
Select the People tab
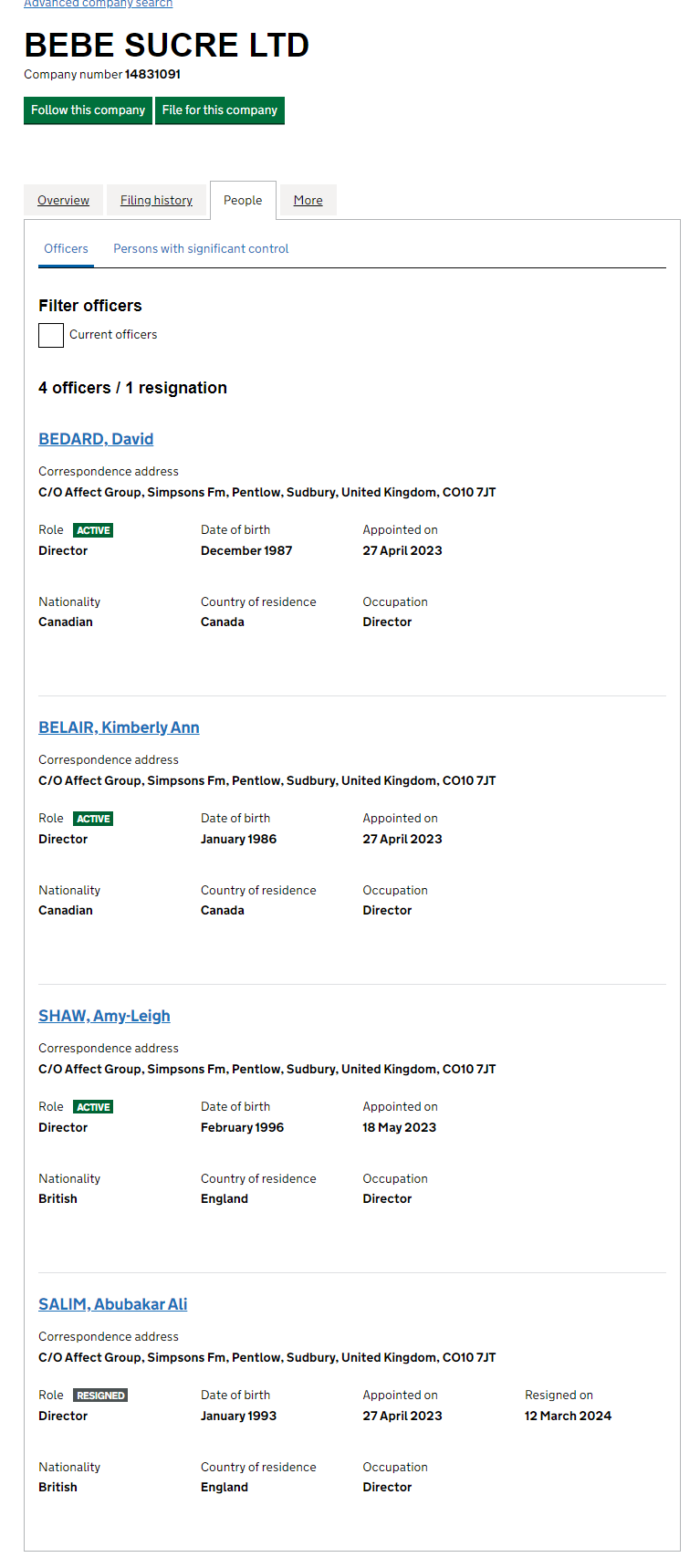point(243,201)
